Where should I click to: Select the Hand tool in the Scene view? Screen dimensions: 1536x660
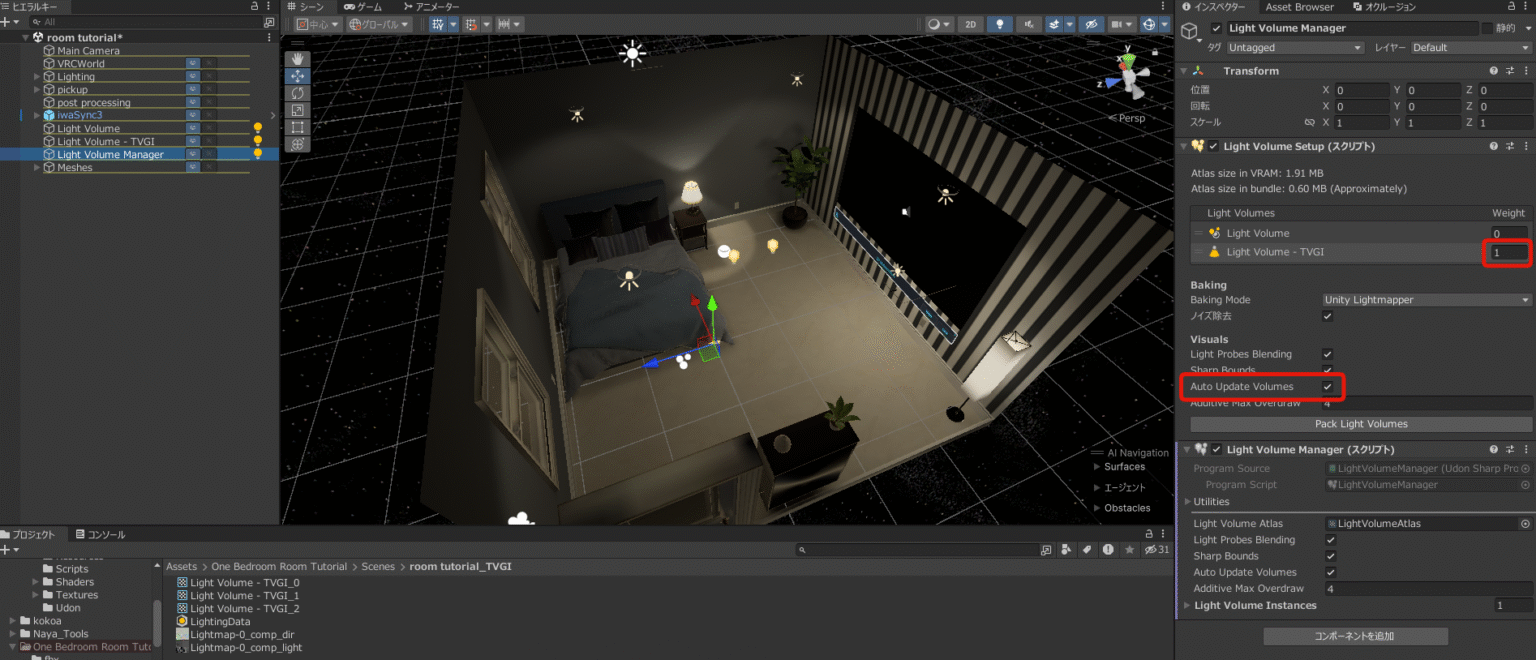pyautogui.click(x=297, y=59)
